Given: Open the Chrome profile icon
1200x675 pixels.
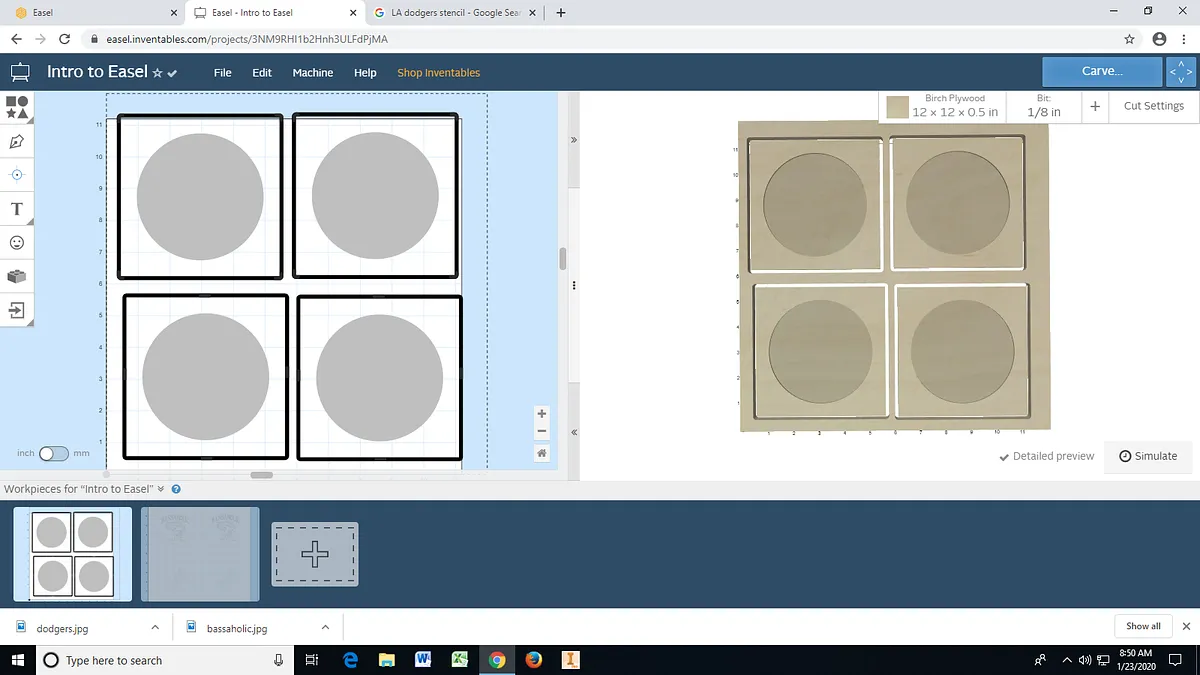Looking at the screenshot, I should coord(1159,39).
